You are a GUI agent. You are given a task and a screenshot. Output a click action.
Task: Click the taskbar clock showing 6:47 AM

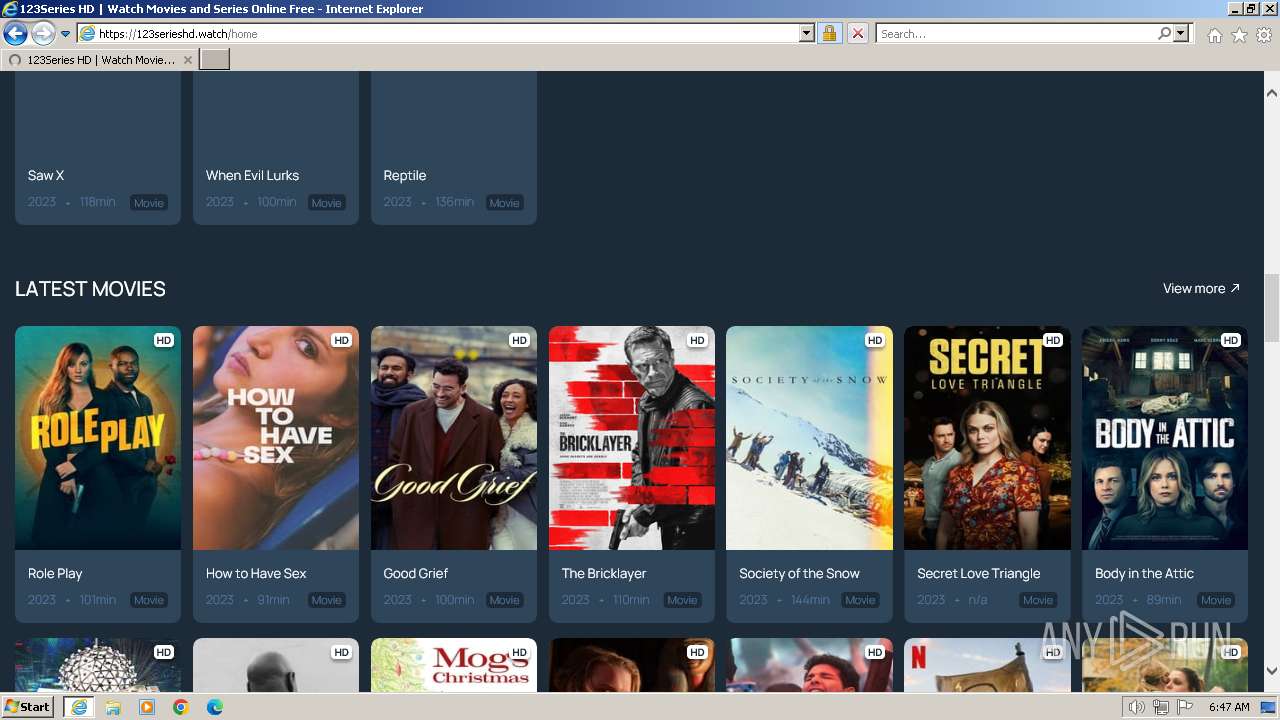click(x=1229, y=707)
